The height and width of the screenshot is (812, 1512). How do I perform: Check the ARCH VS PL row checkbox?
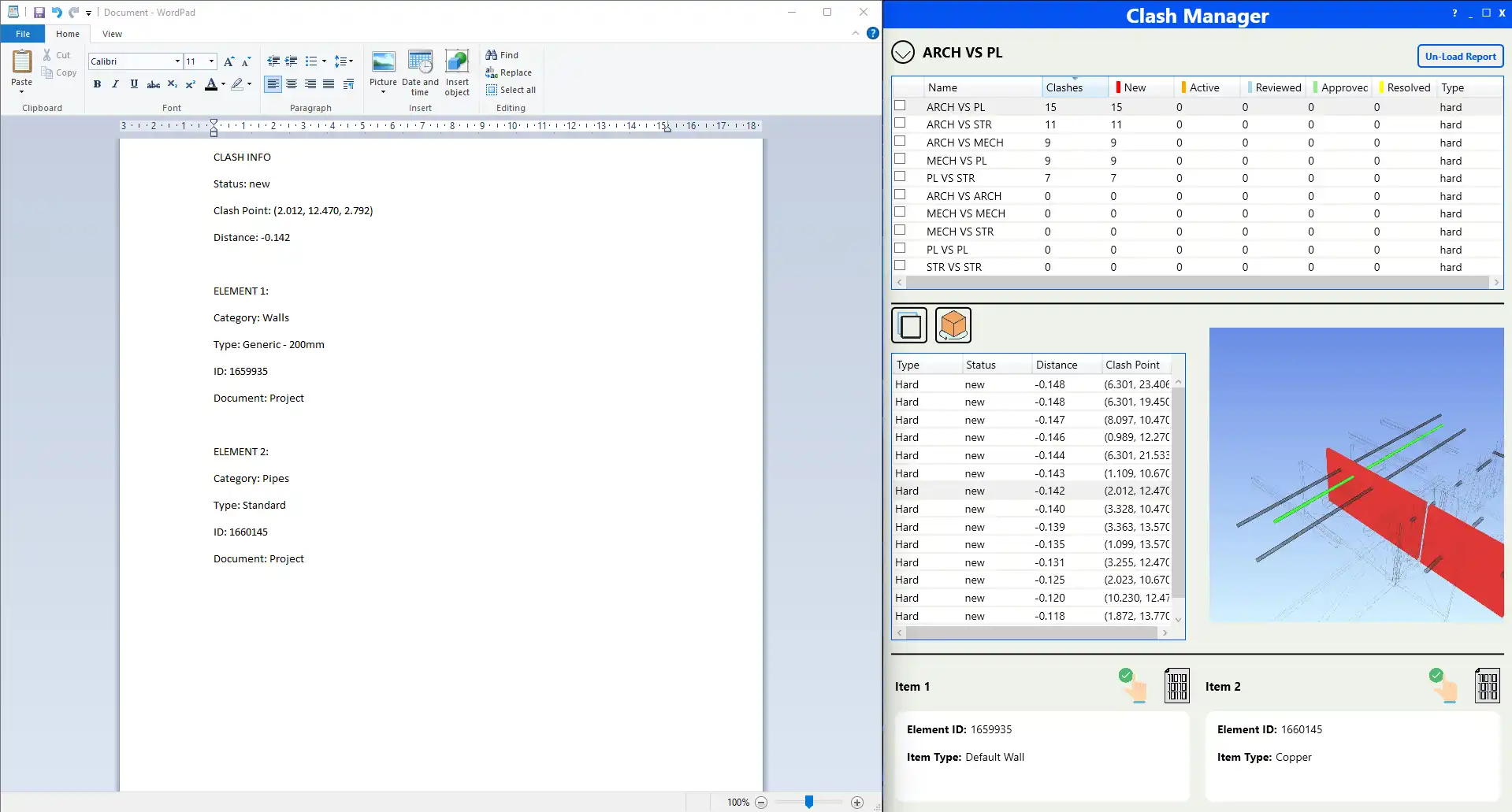click(898, 106)
